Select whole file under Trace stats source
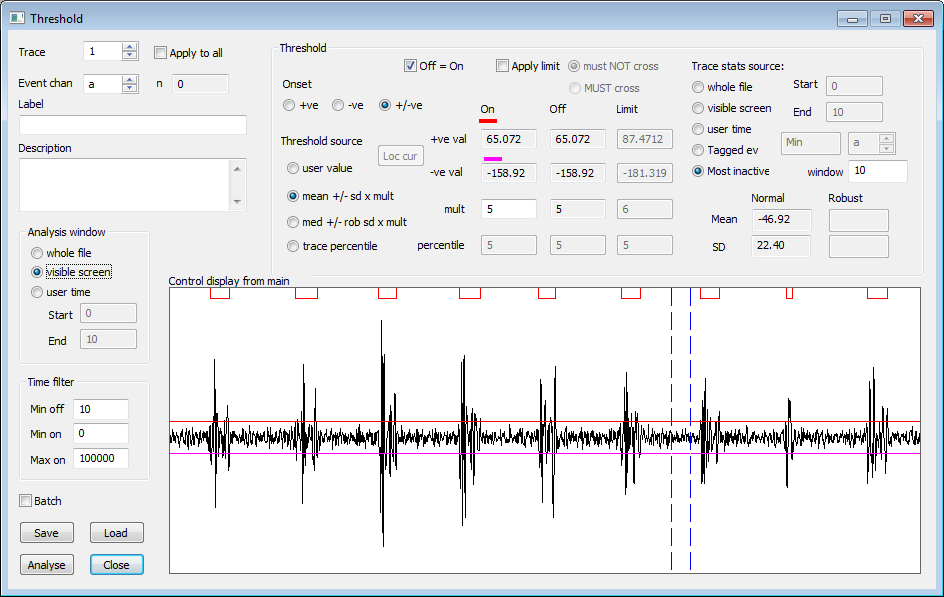The height and width of the screenshot is (597, 944). pos(698,87)
